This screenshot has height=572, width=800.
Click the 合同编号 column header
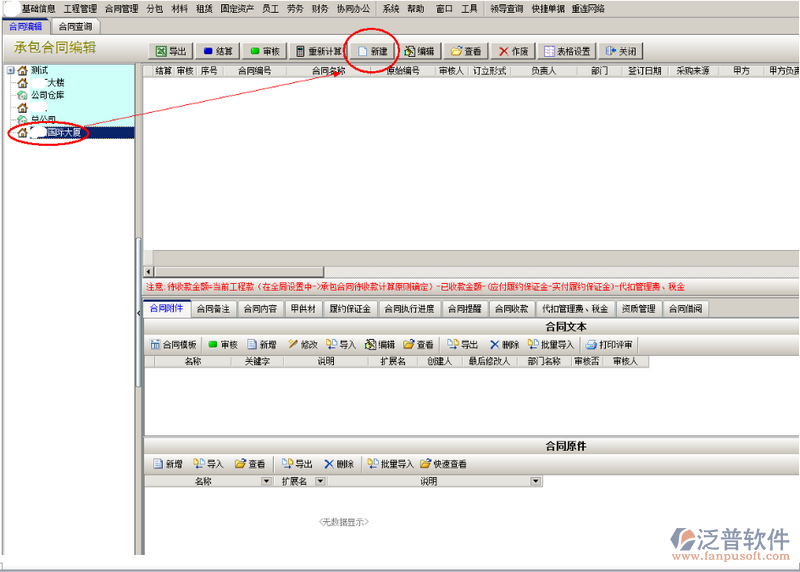click(255, 71)
